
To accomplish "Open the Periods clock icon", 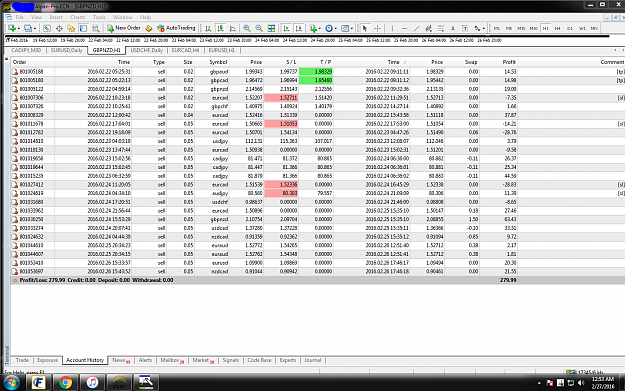I will [x=328, y=28].
